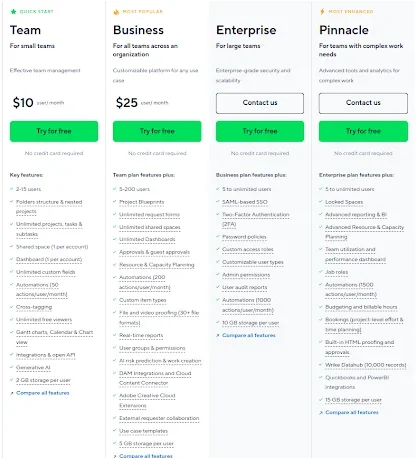The height and width of the screenshot is (458, 416).
Task: Click the checkmark next to Locked Spaces
Action: 321,202
